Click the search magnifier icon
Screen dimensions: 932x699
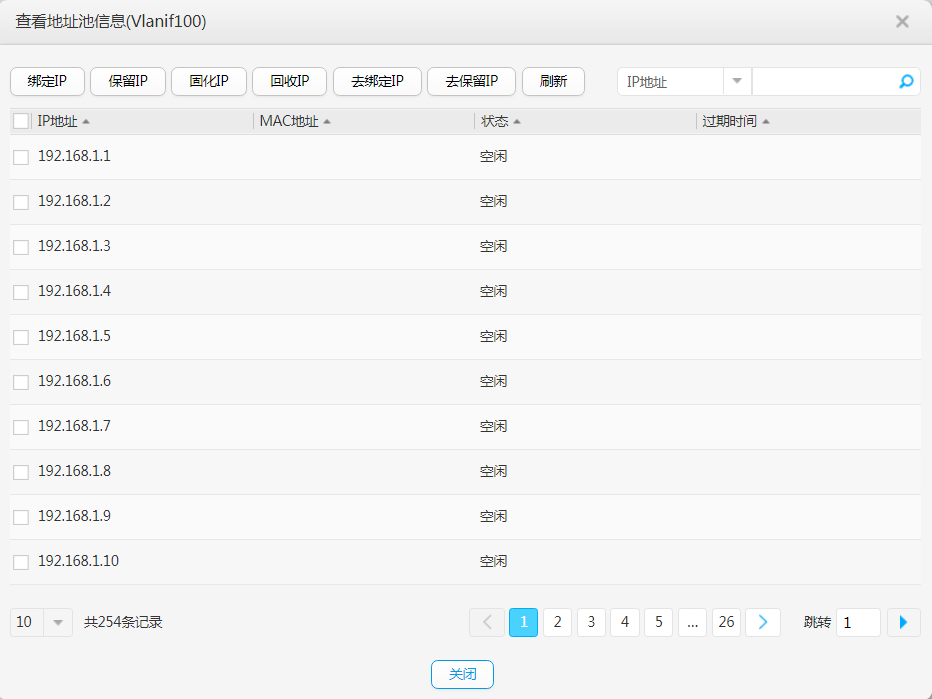(x=905, y=81)
